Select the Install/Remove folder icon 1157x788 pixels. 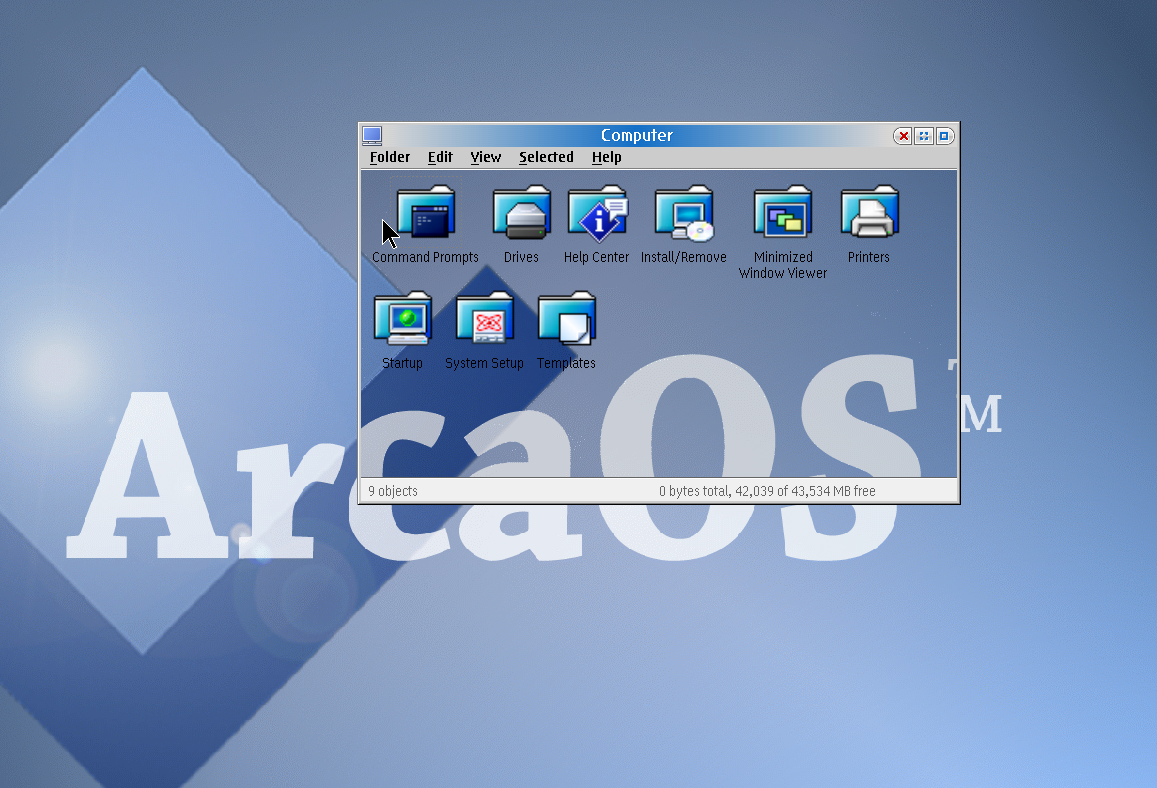coord(685,213)
